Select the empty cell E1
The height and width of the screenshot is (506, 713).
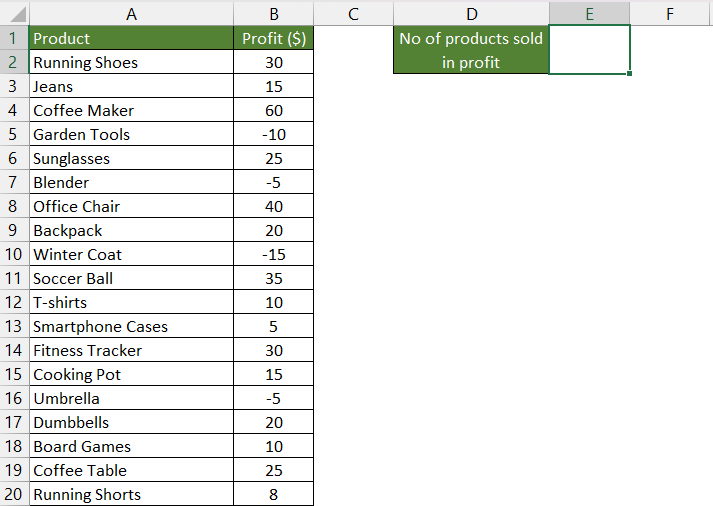589,50
